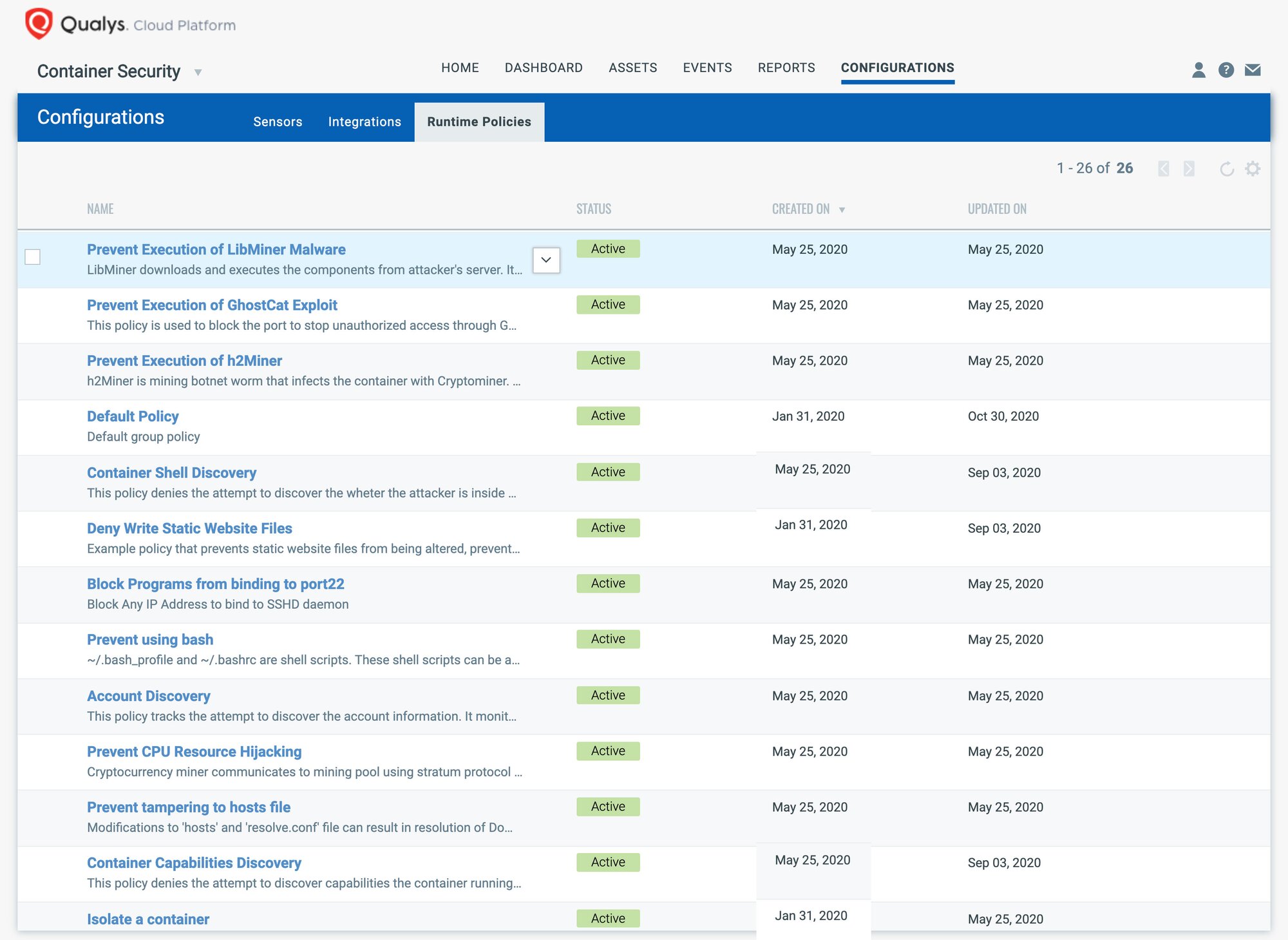Check the LibMiner Malware policy checkbox
Viewport: 1288px width, 940px height.
point(33,257)
